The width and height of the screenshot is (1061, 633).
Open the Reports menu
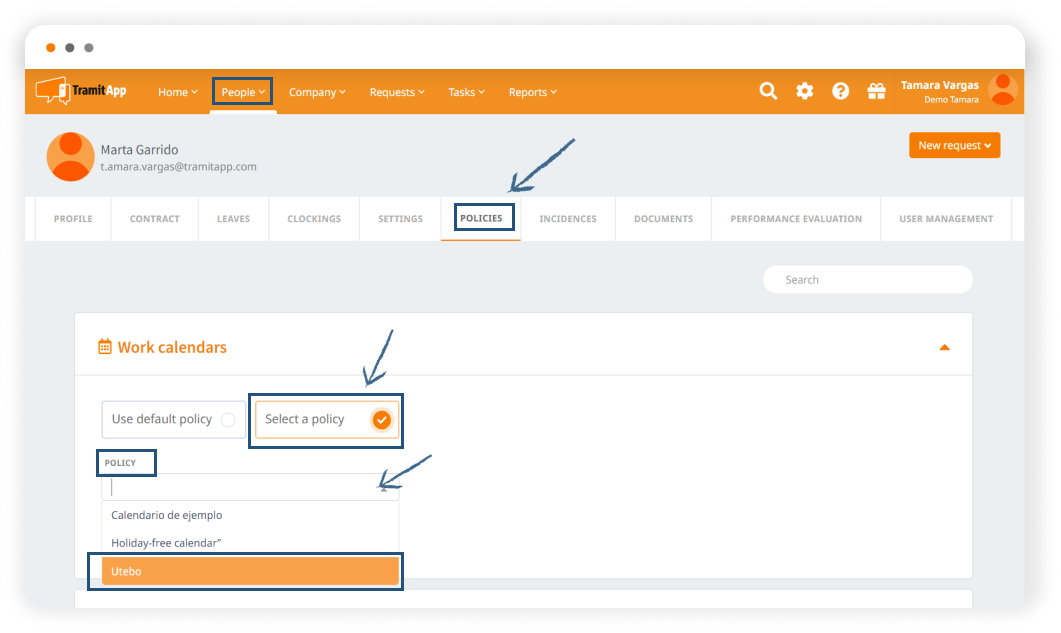(532, 92)
